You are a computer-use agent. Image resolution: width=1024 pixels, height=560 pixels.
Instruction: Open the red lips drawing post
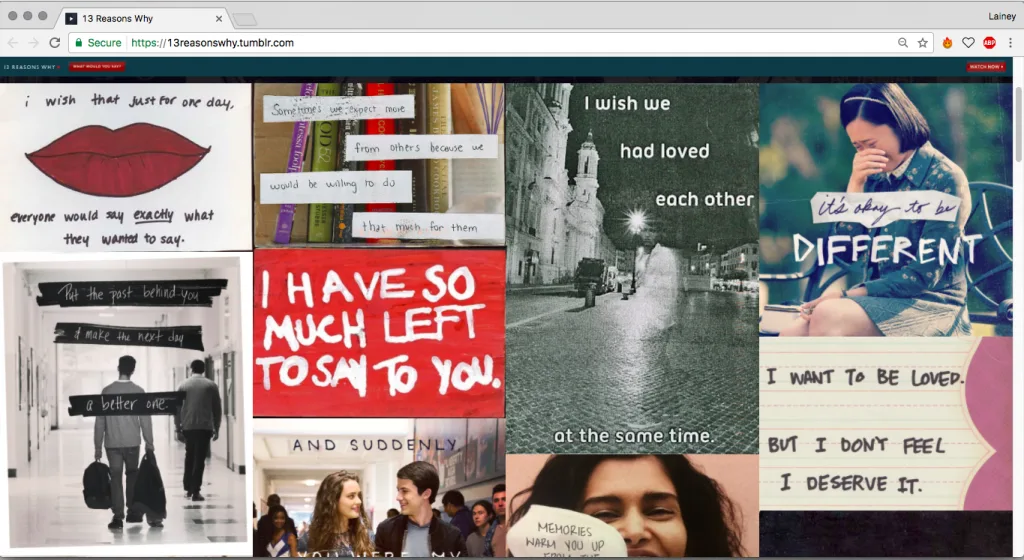pos(125,167)
